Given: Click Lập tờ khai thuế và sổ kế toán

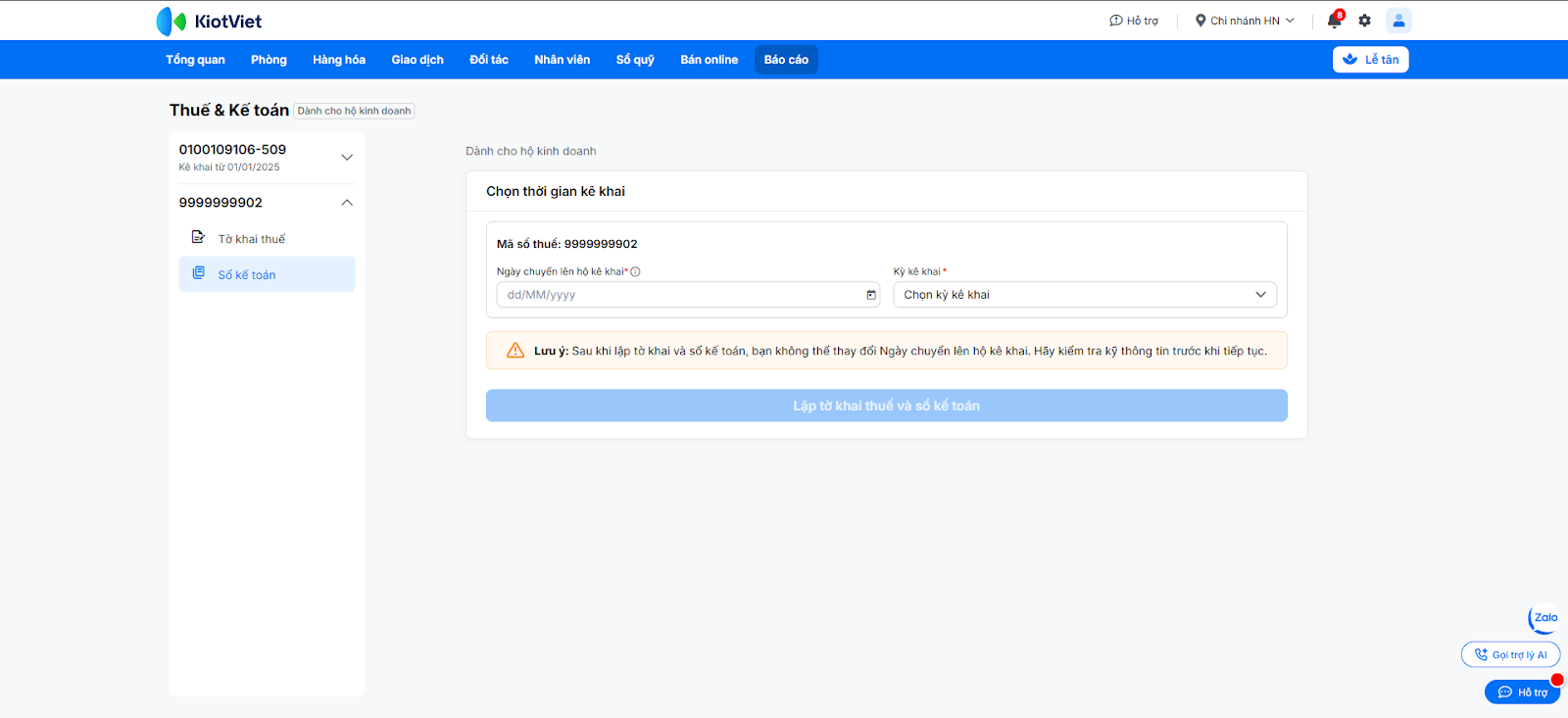Looking at the screenshot, I should (887, 406).
